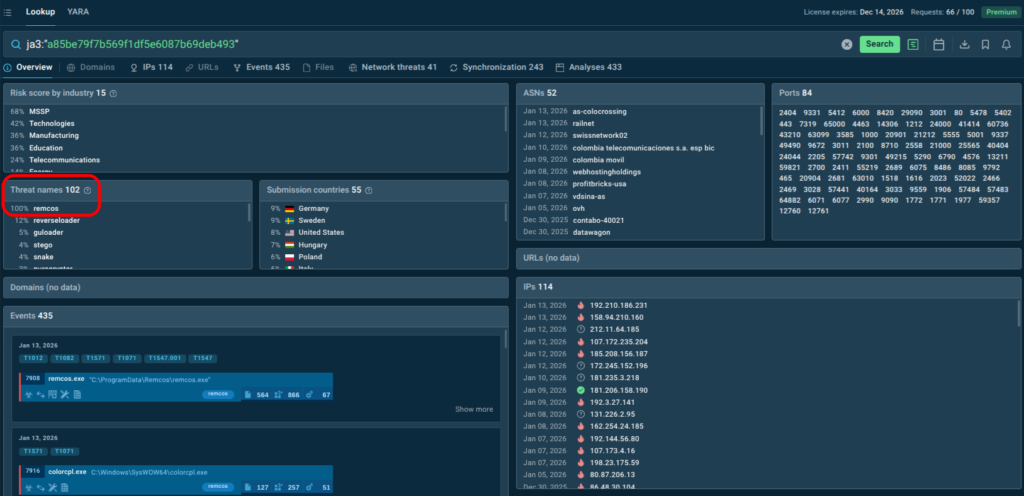Click help icon beside Risk score by industry
Viewport: 1024px width, 496px height.
click(x=113, y=93)
